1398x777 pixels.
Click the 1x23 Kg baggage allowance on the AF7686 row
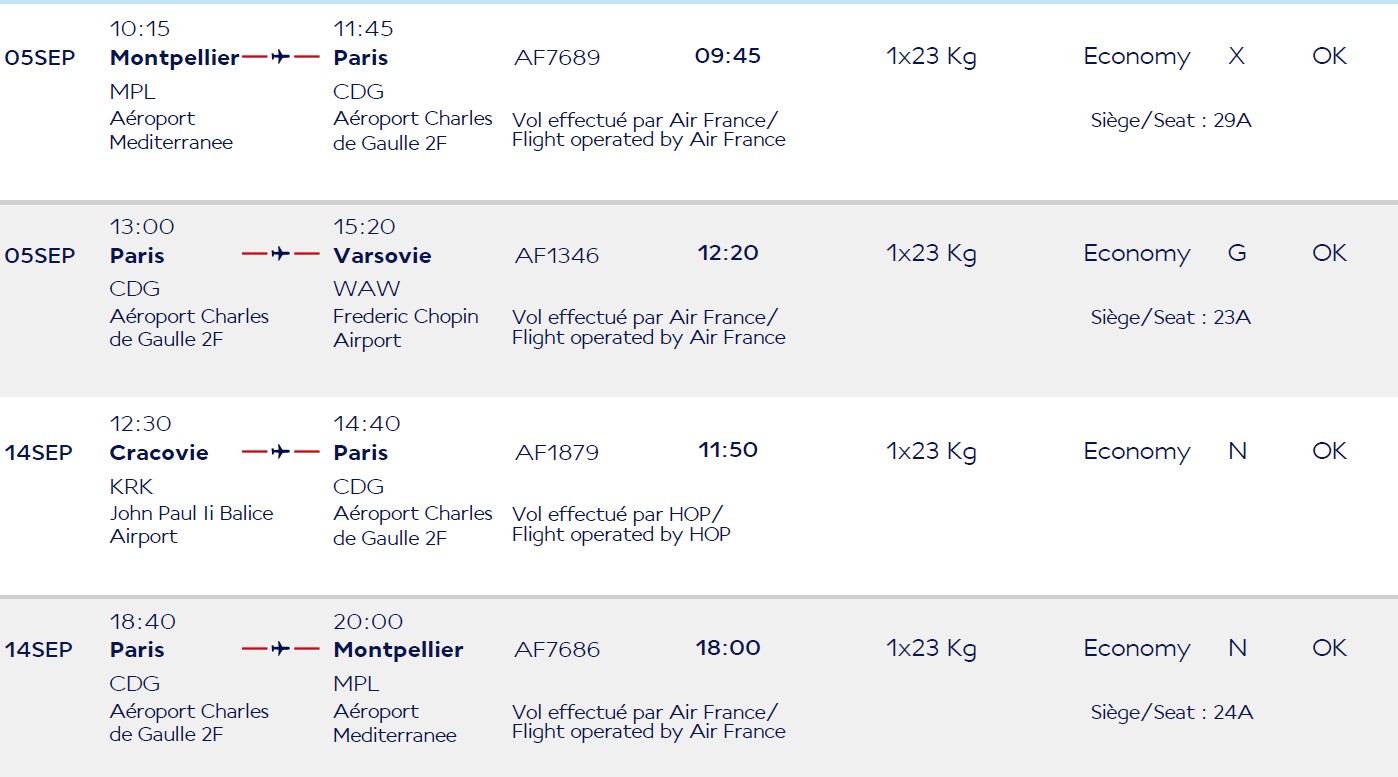pos(931,649)
